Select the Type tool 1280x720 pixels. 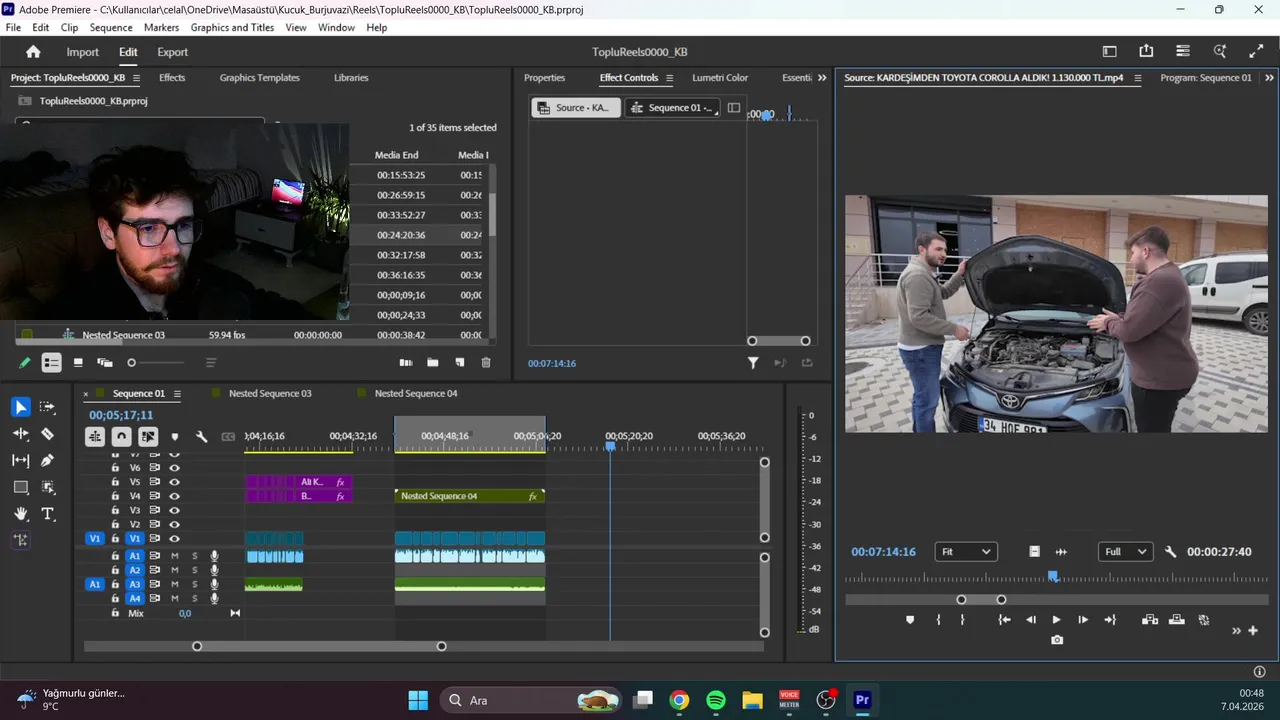[x=47, y=514]
